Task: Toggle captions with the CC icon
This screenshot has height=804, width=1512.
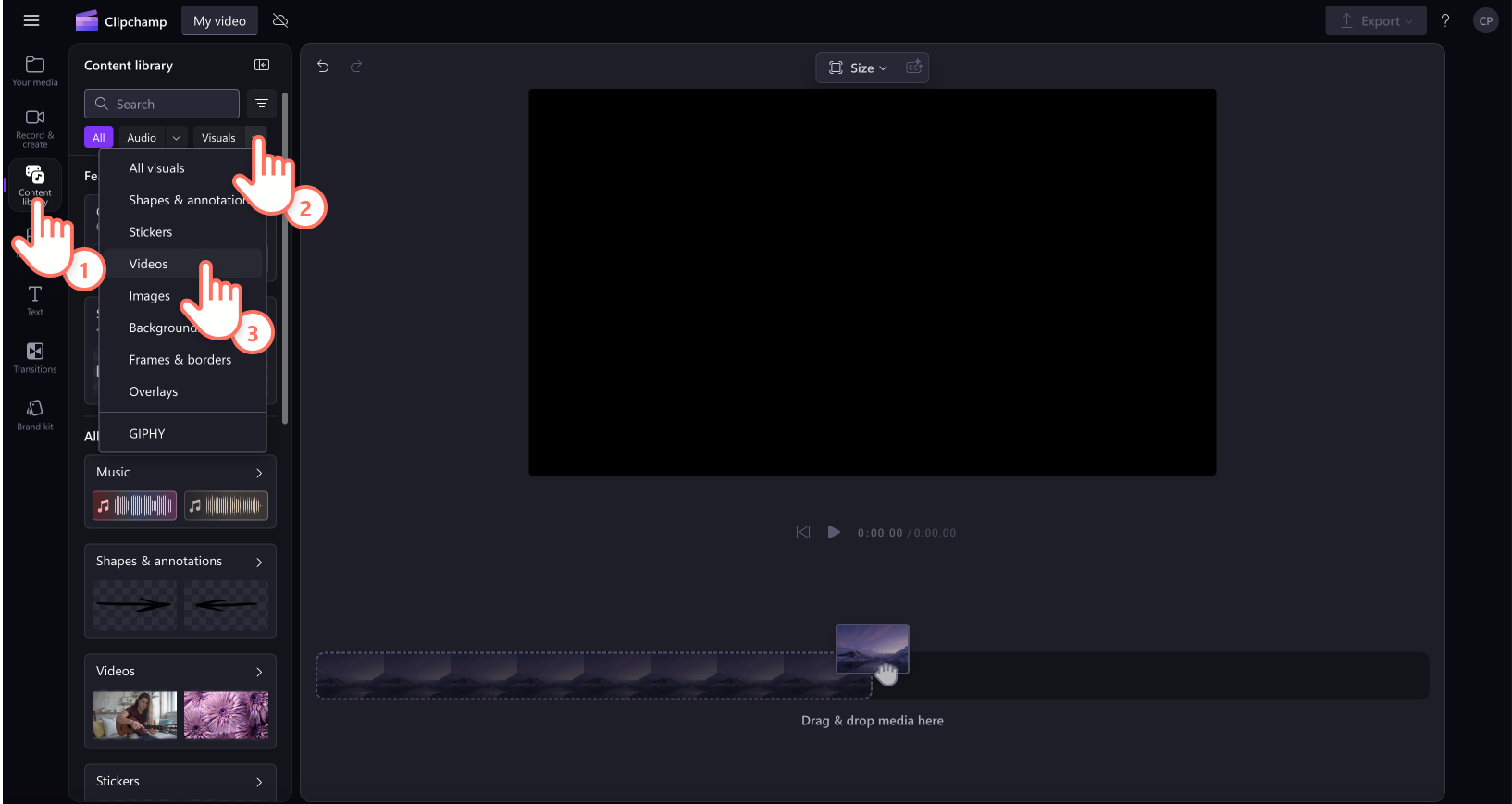Action: [913, 67]
